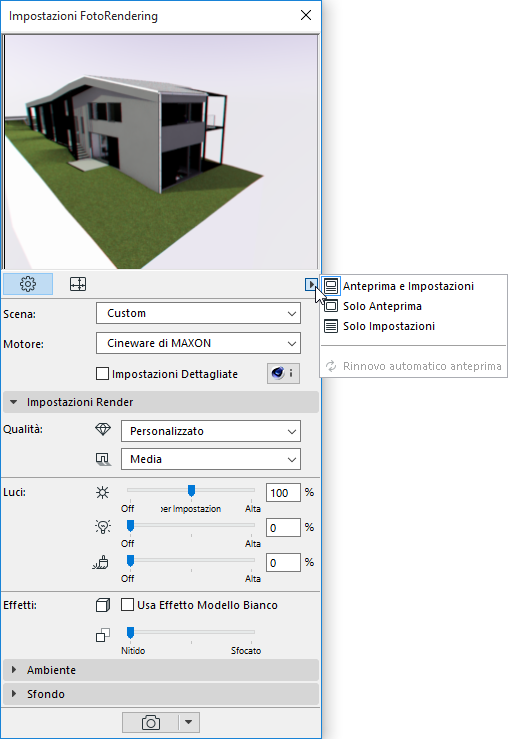The height and width of the screenshot is (739, 508).
Task: Click the Lamp light intensity icon
Action: point(103,527)
